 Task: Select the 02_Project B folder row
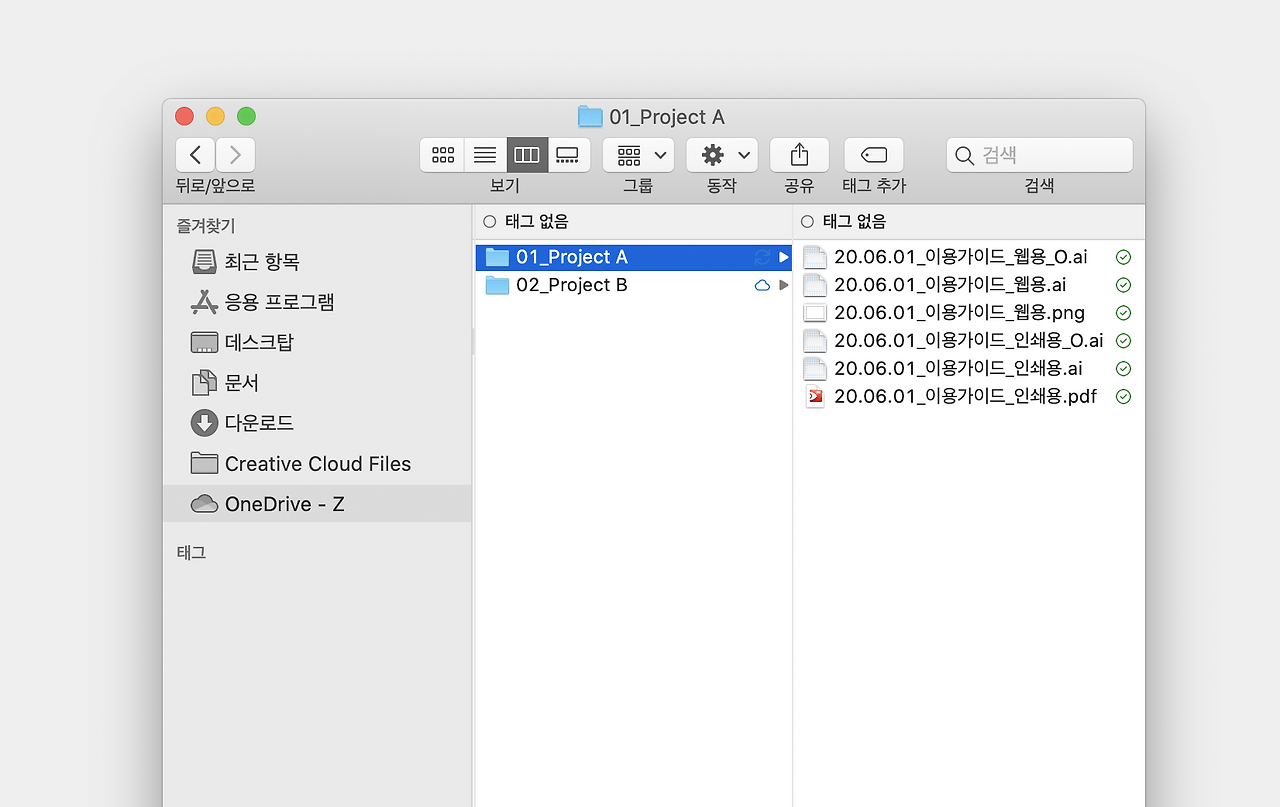[634, 285]
